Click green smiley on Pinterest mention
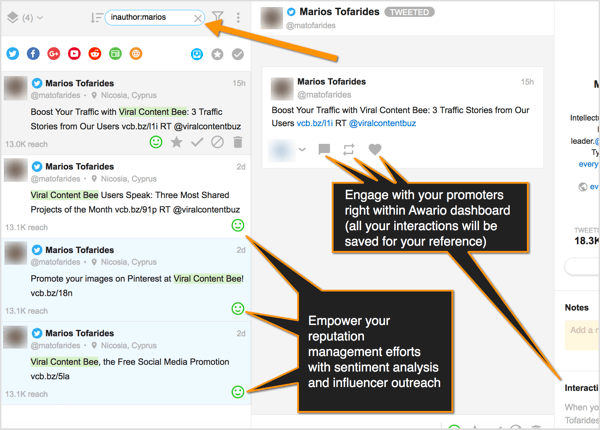Image resolution: width=600 pixels, height=430 pixels. (238, 308)
